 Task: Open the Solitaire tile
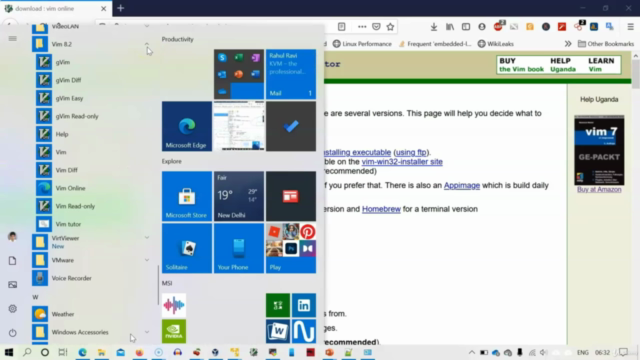(x=187, y=248)
